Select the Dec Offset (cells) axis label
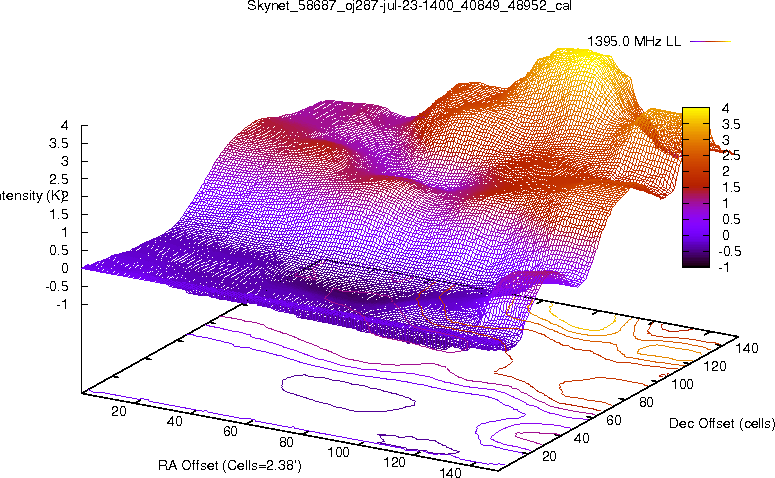775x478 pixels. coord(722,424)
